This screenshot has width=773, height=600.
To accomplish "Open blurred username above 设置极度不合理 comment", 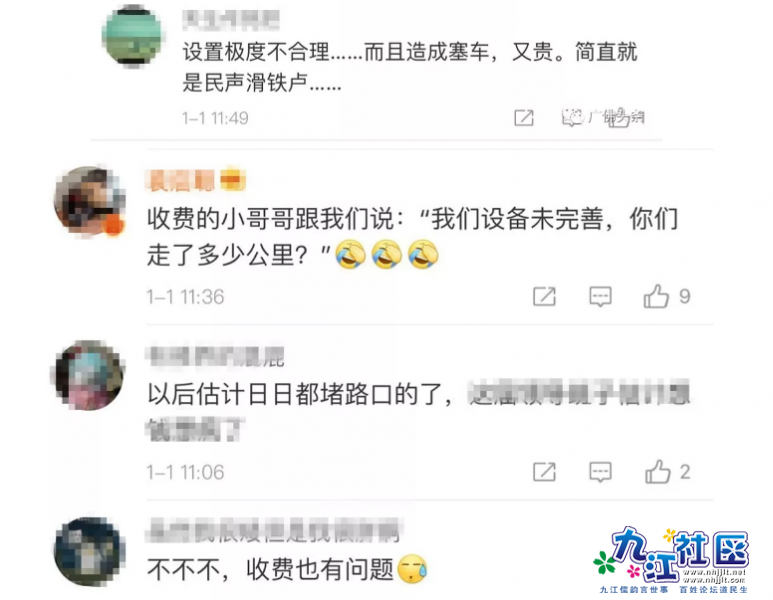I will 231,19.
